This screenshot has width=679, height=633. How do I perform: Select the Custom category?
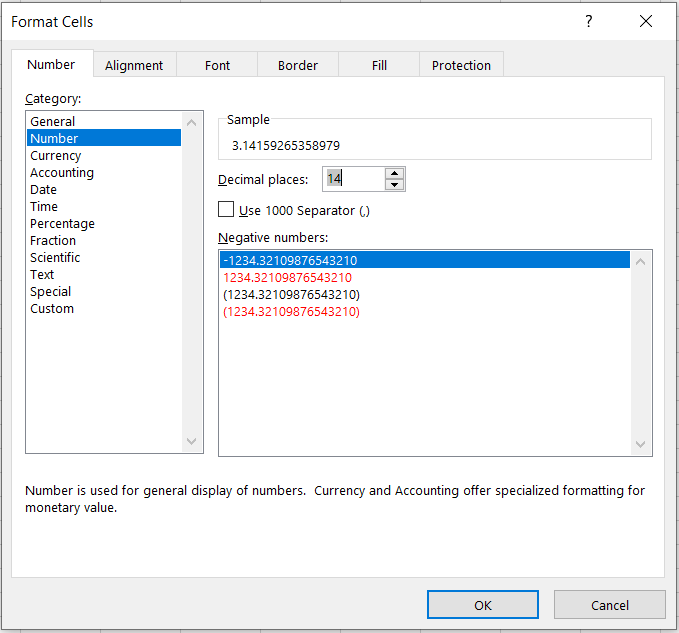pos(52,309)
